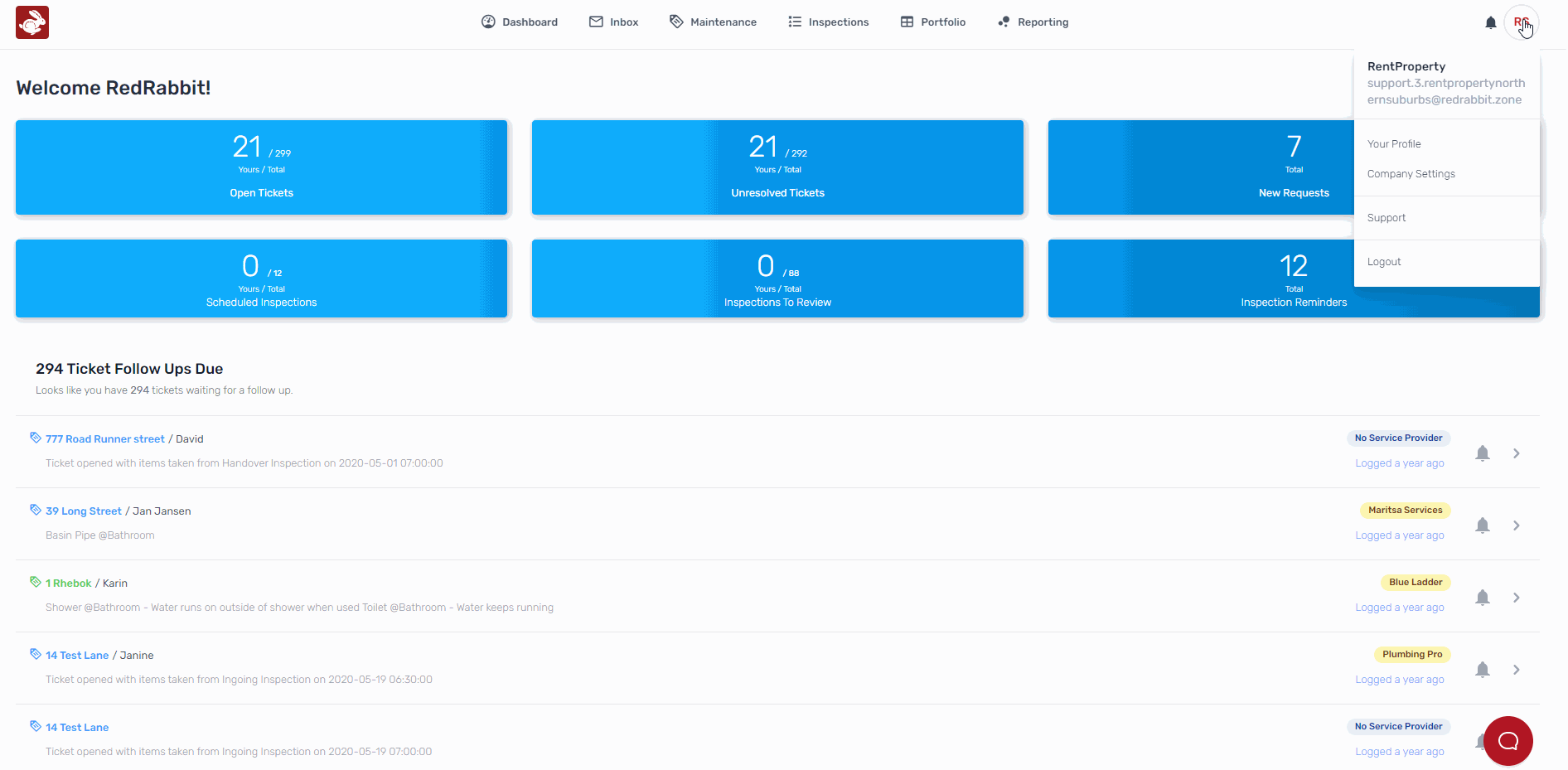This screenshot has height=770, width=1568.
Task: Go to the Inbox menu
Action: pyautogui.click(x=614, y=22)
